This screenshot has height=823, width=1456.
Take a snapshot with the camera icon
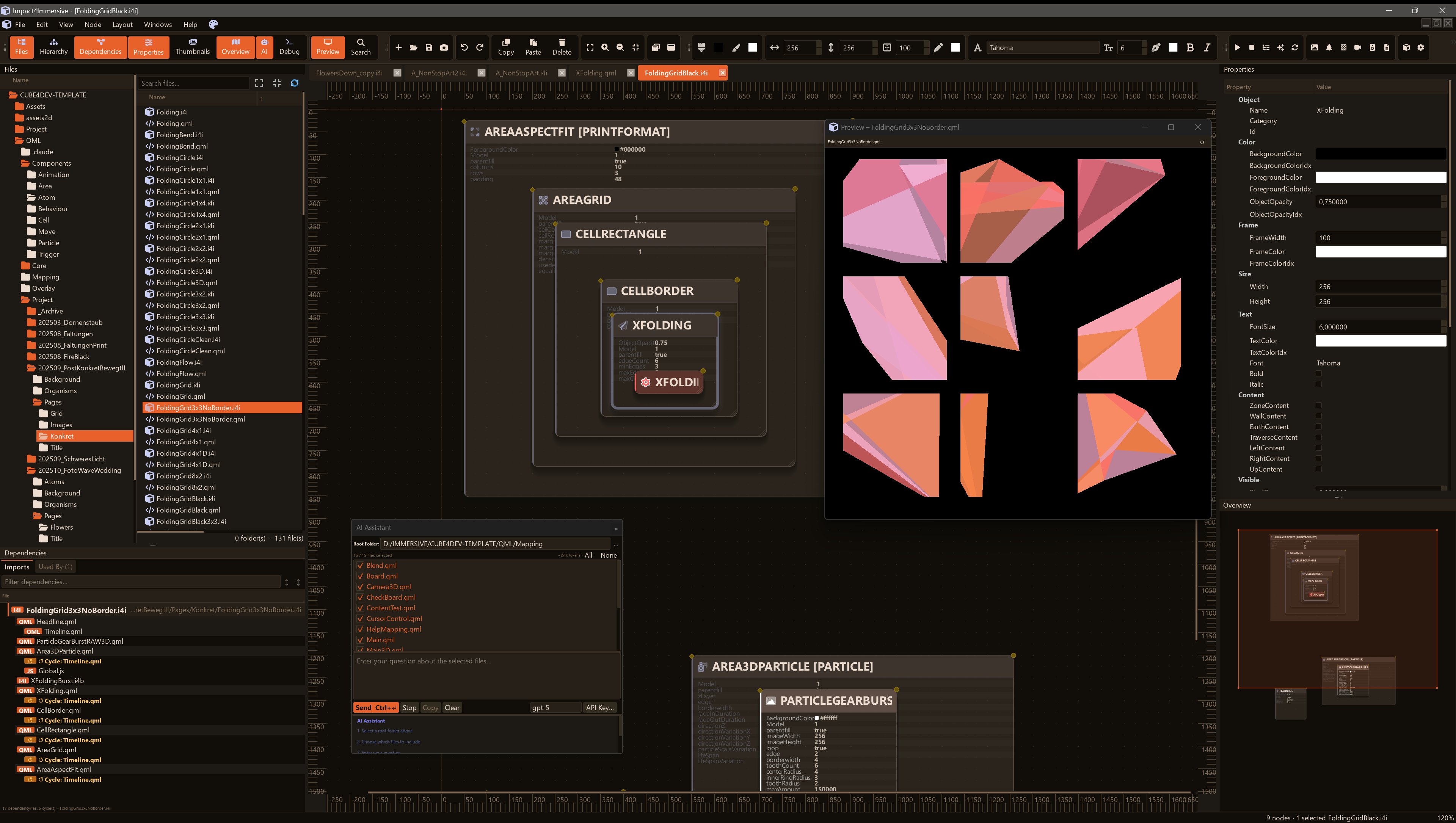pyautogui.click(x=444, y=47)
